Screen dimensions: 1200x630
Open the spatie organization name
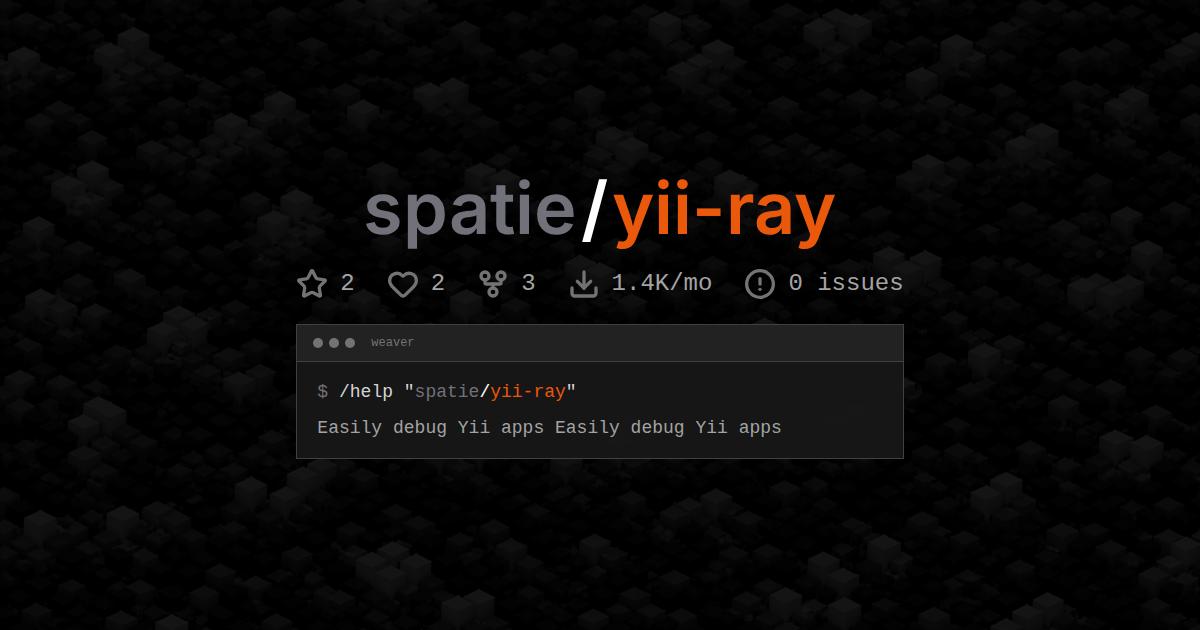[x=470, y=210]
